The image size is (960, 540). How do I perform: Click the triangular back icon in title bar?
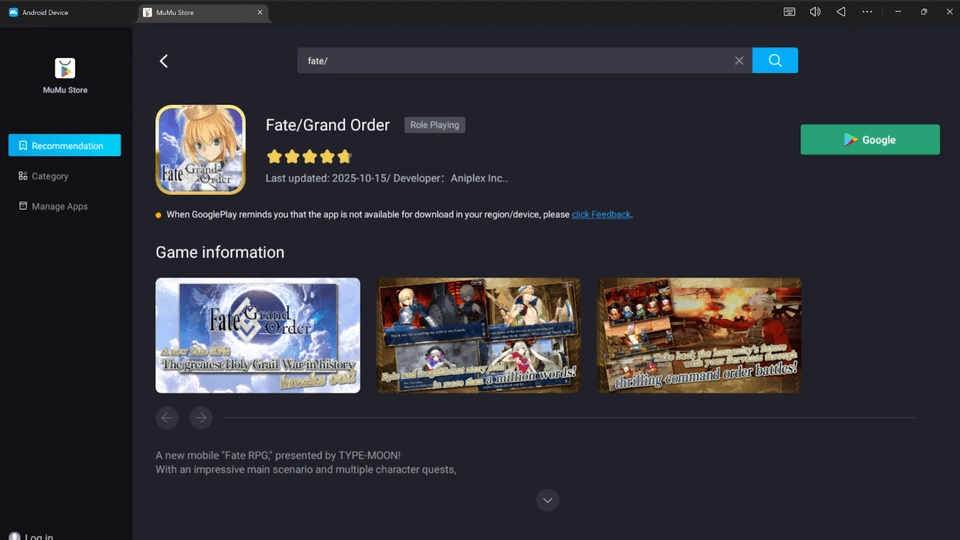pyautogui.click(x=841, y=12)
